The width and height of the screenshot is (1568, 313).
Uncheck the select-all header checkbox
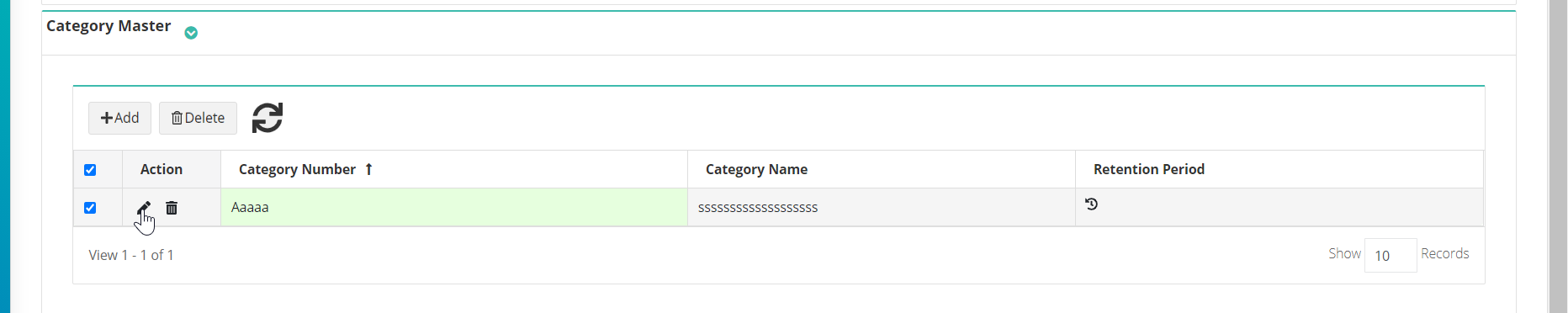pyautogui.click(x=90, y=170)
